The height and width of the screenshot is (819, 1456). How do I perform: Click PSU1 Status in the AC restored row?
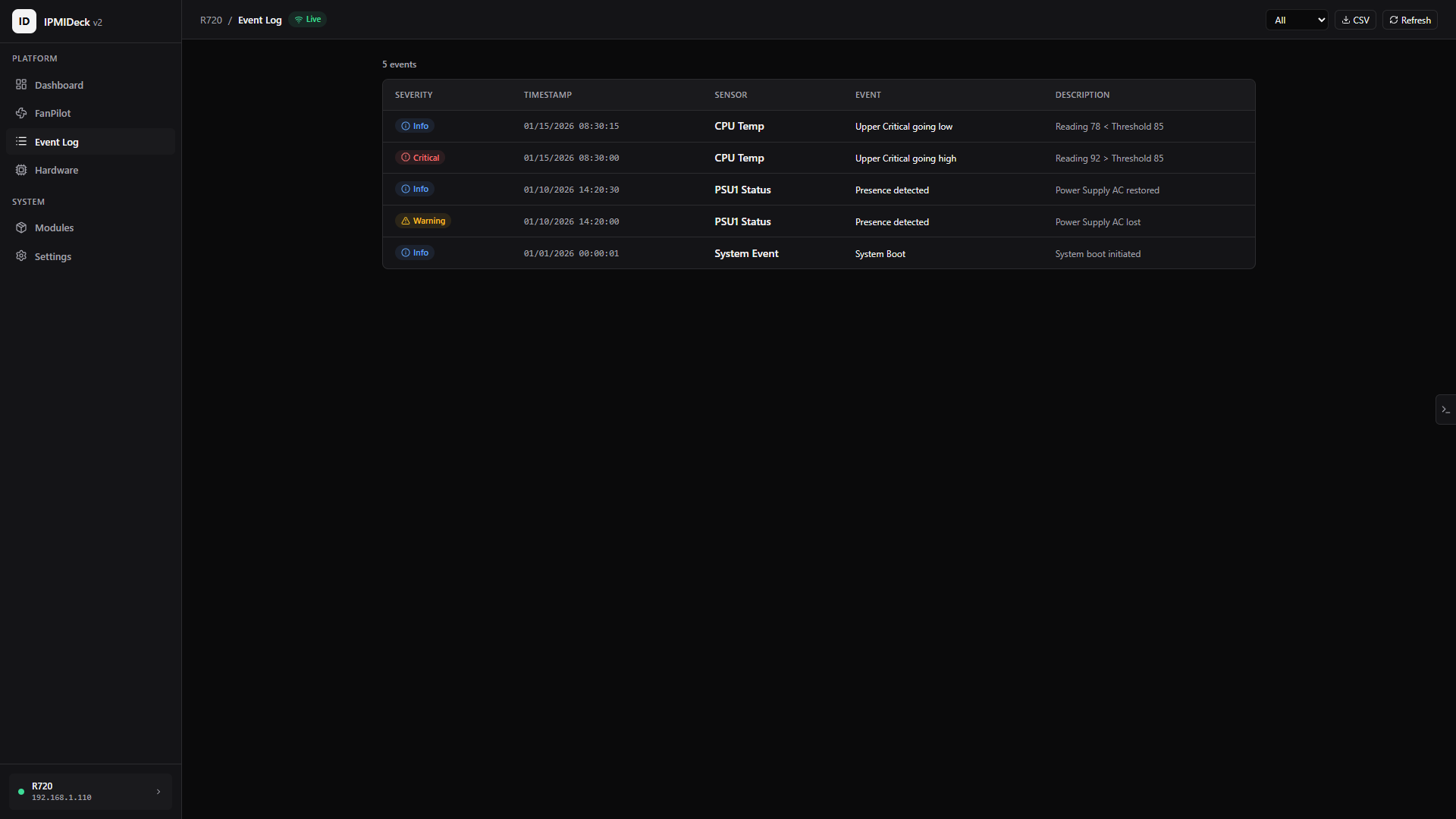pos(742,190)
